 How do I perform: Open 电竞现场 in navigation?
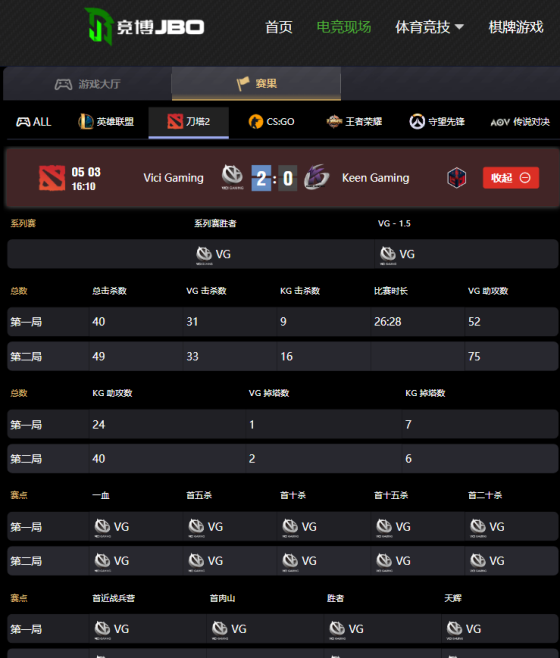pyautogui.click(x=343, y=27)
